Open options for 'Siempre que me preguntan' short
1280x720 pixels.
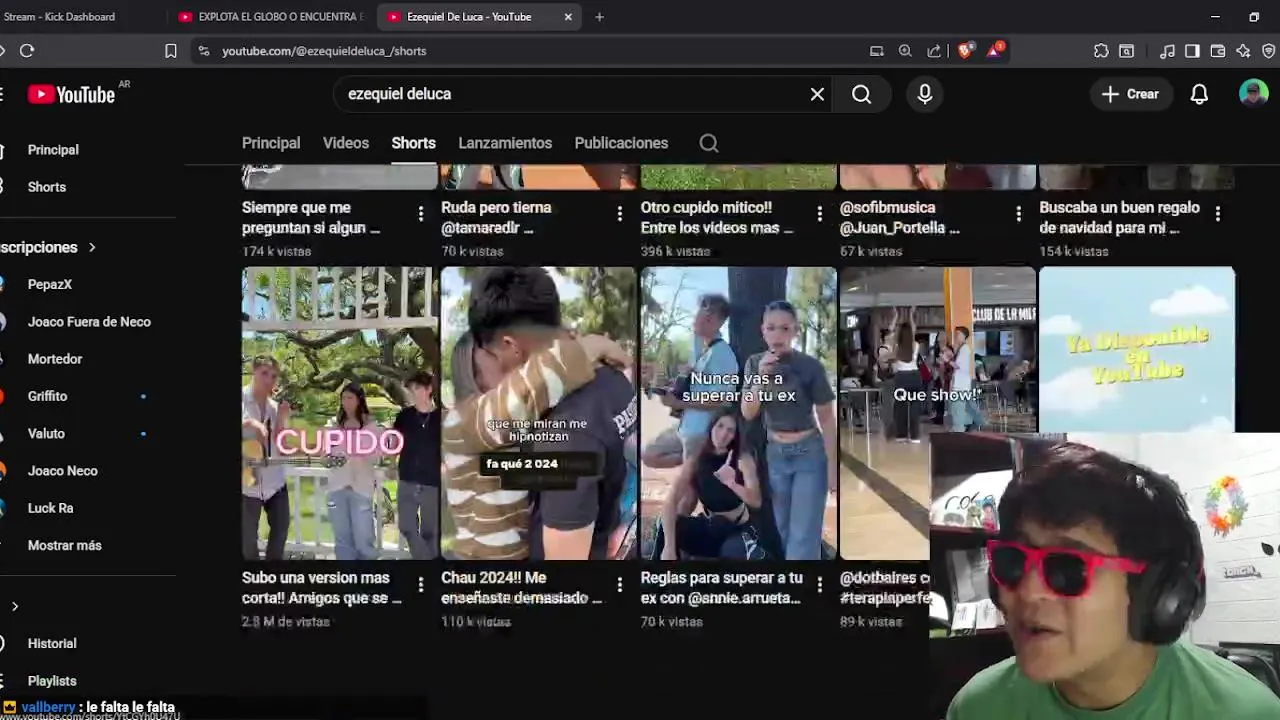(x=421, y=213)
